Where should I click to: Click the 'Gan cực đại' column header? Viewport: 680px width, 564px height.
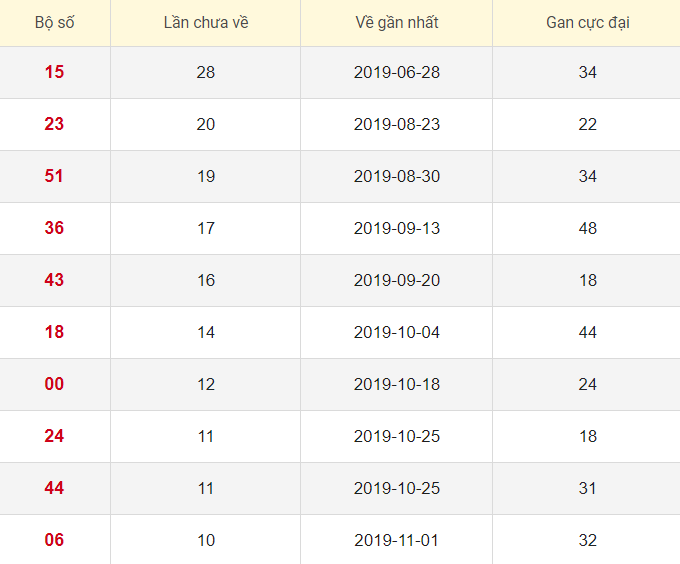[587, 22]
